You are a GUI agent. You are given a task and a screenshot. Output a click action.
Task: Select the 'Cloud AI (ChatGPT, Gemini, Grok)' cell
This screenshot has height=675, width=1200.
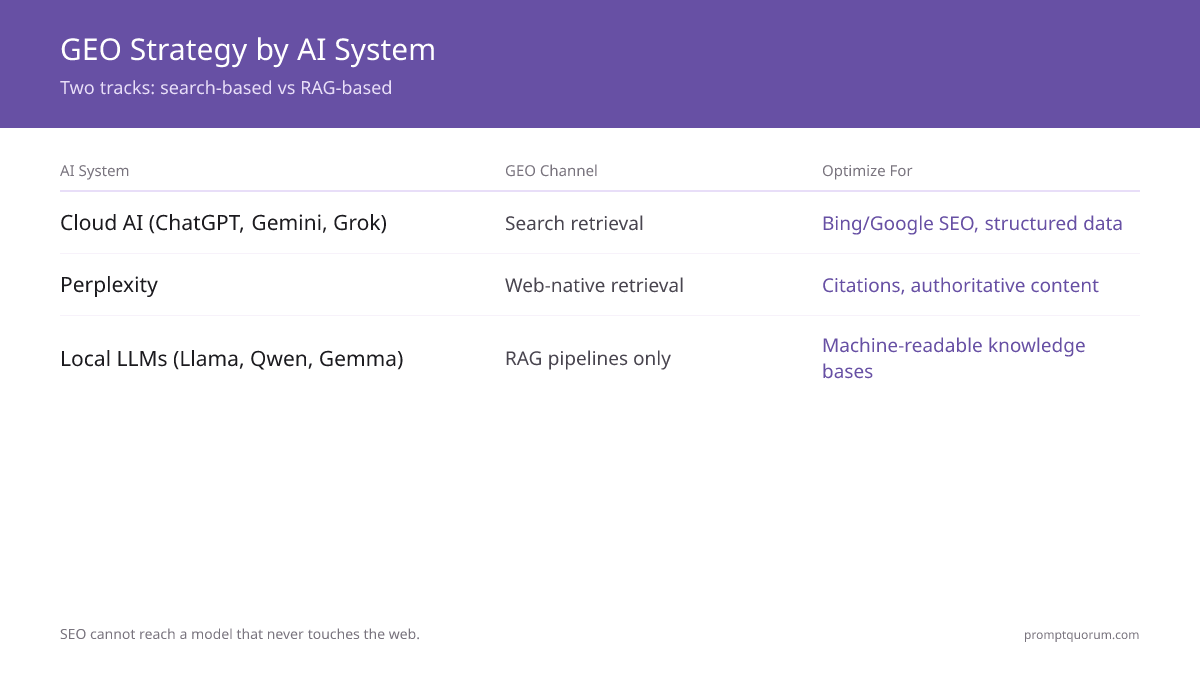(x=223, y=223)
